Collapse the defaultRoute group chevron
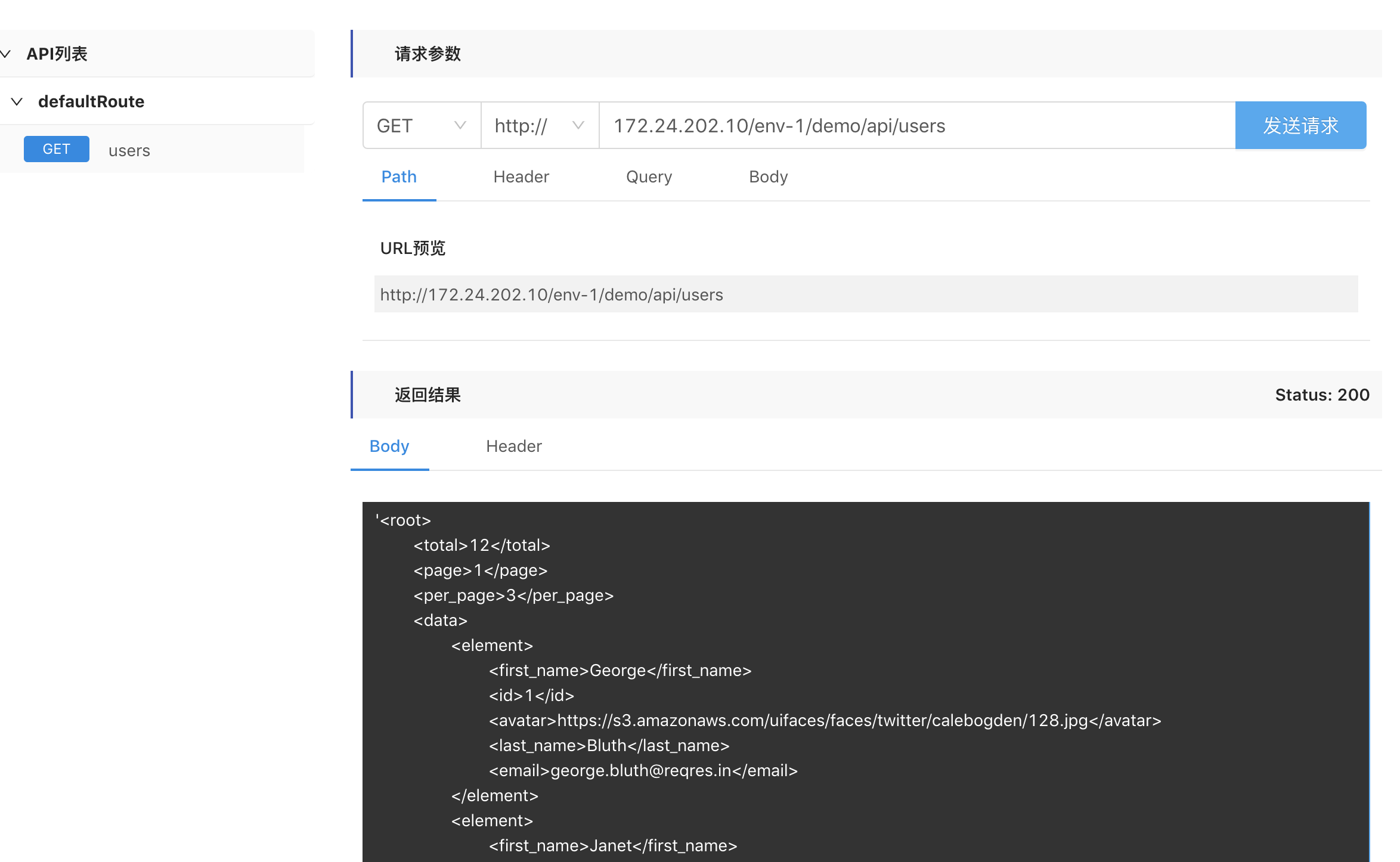This screenshot has width=1400, height=862. pyautogui.click(x=17, y=102)
